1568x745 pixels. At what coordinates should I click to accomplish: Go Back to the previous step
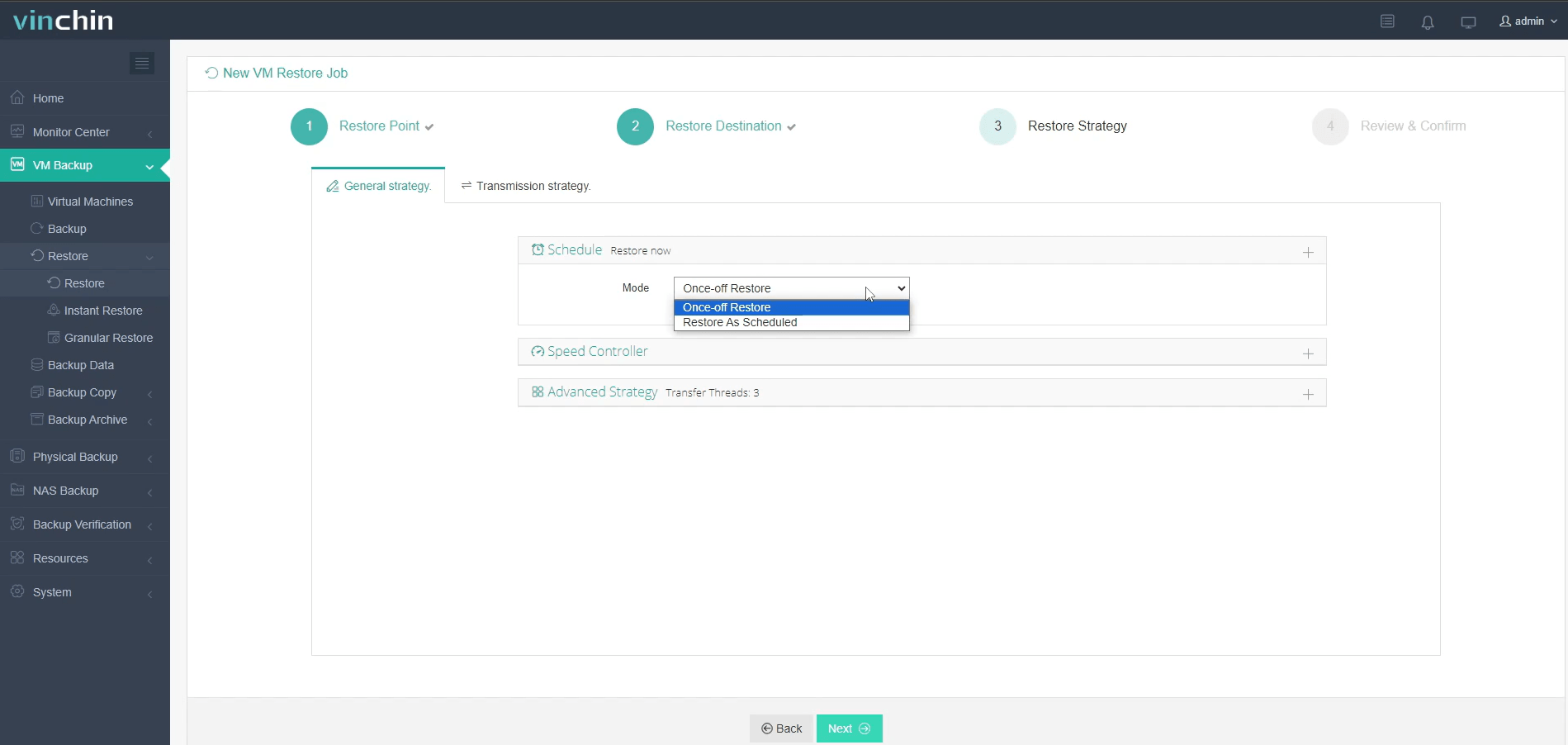coord(781,728)
